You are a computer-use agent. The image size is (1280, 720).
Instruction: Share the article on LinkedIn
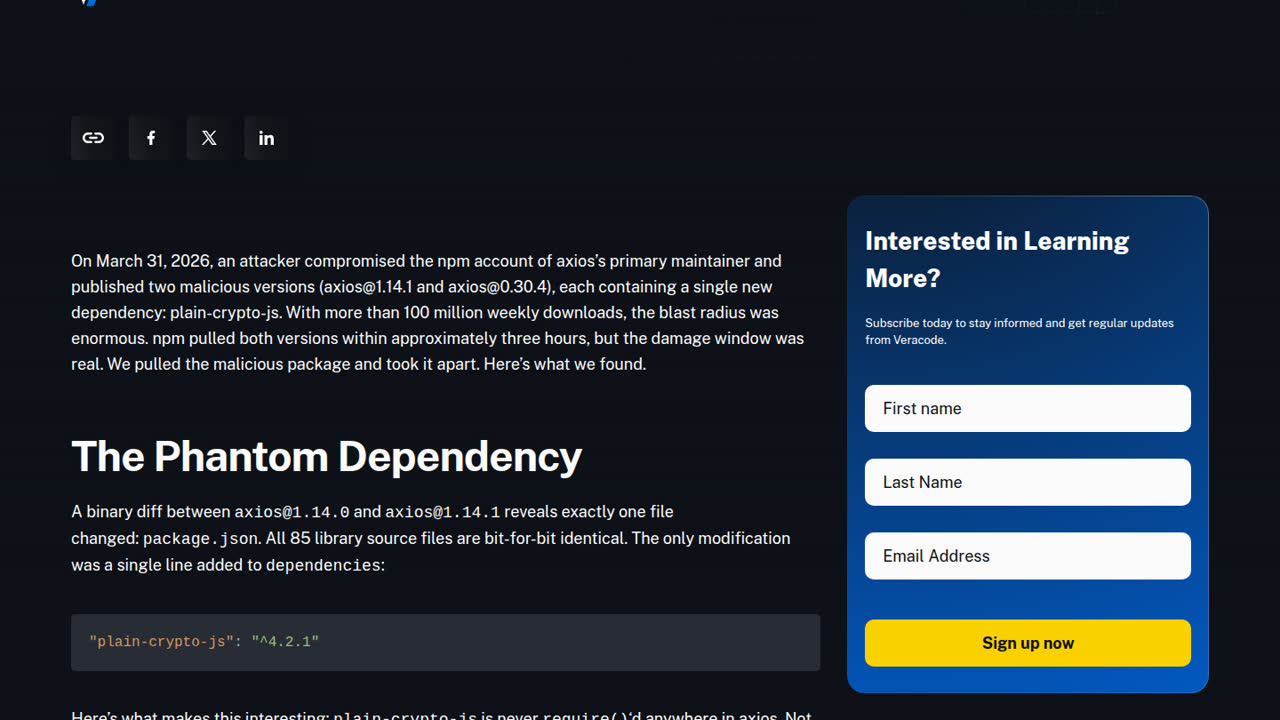tap(267, 138)
